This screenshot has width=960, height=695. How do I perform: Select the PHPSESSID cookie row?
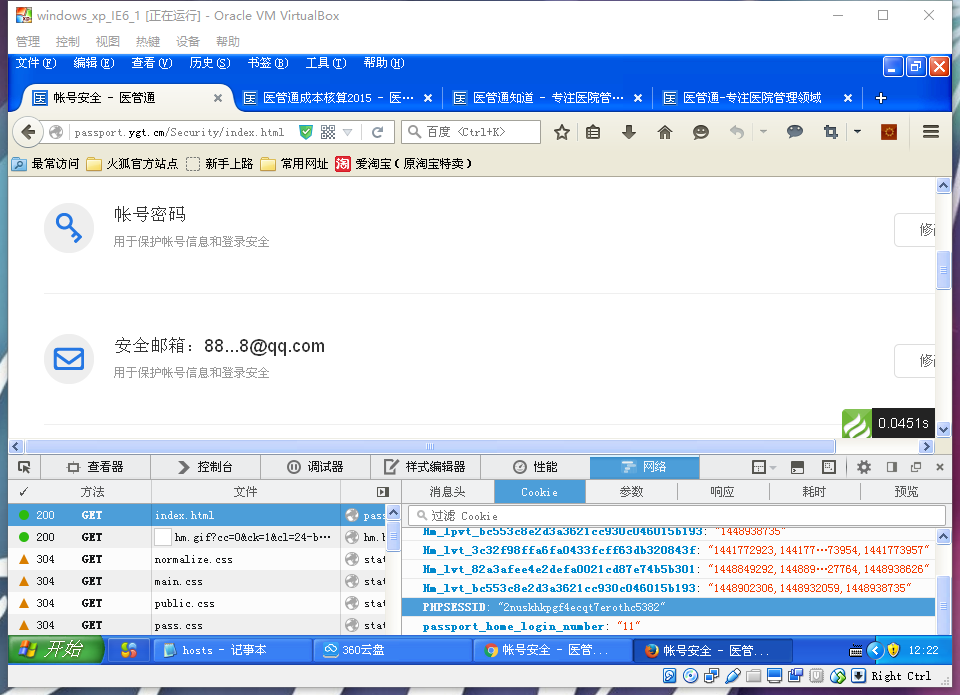coord(669,607)
